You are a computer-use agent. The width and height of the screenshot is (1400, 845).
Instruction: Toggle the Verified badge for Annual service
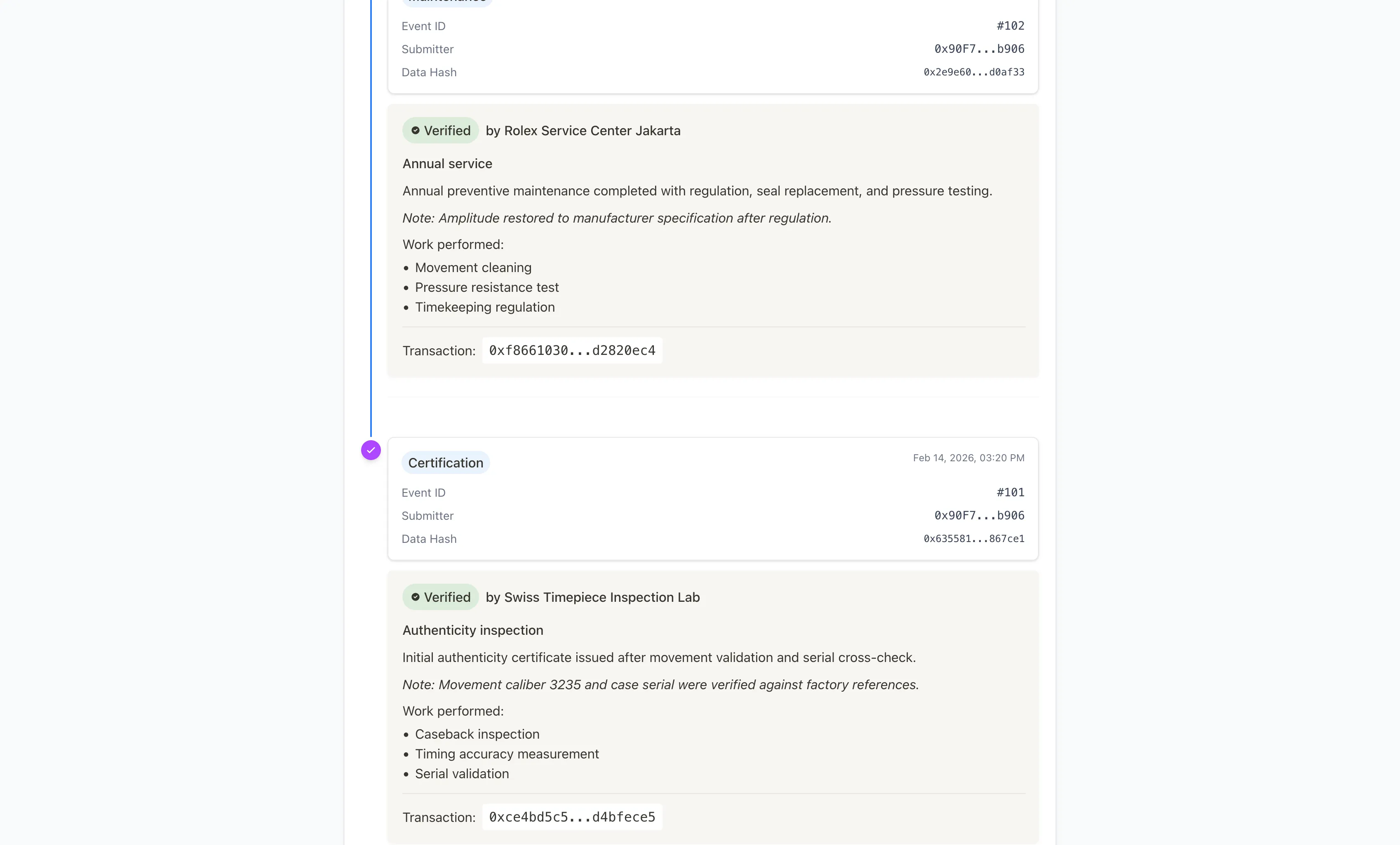tap(440, 130)
